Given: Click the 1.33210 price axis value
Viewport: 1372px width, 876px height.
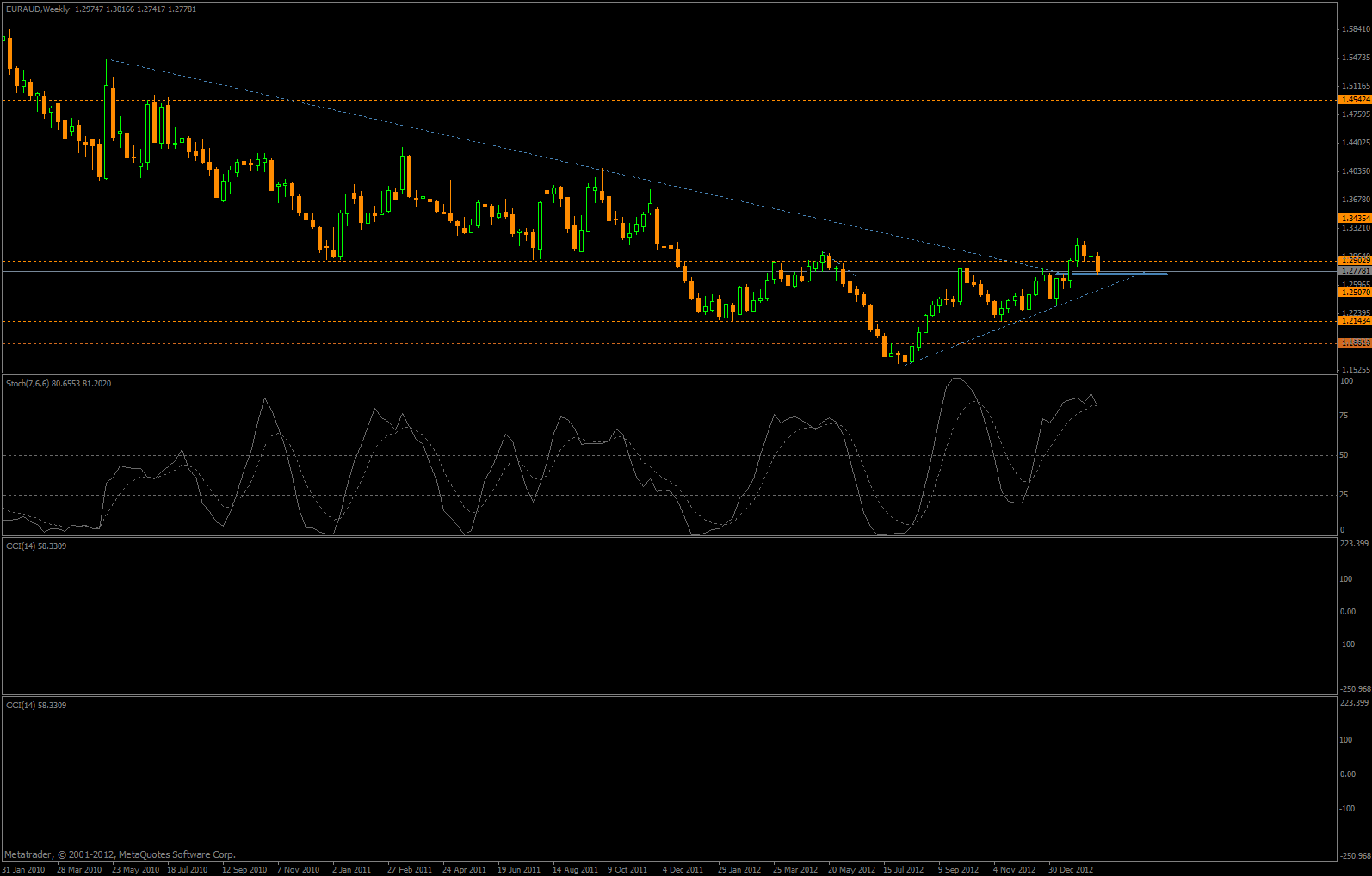Looking at the screenshot, I should tap(1356, 228).
